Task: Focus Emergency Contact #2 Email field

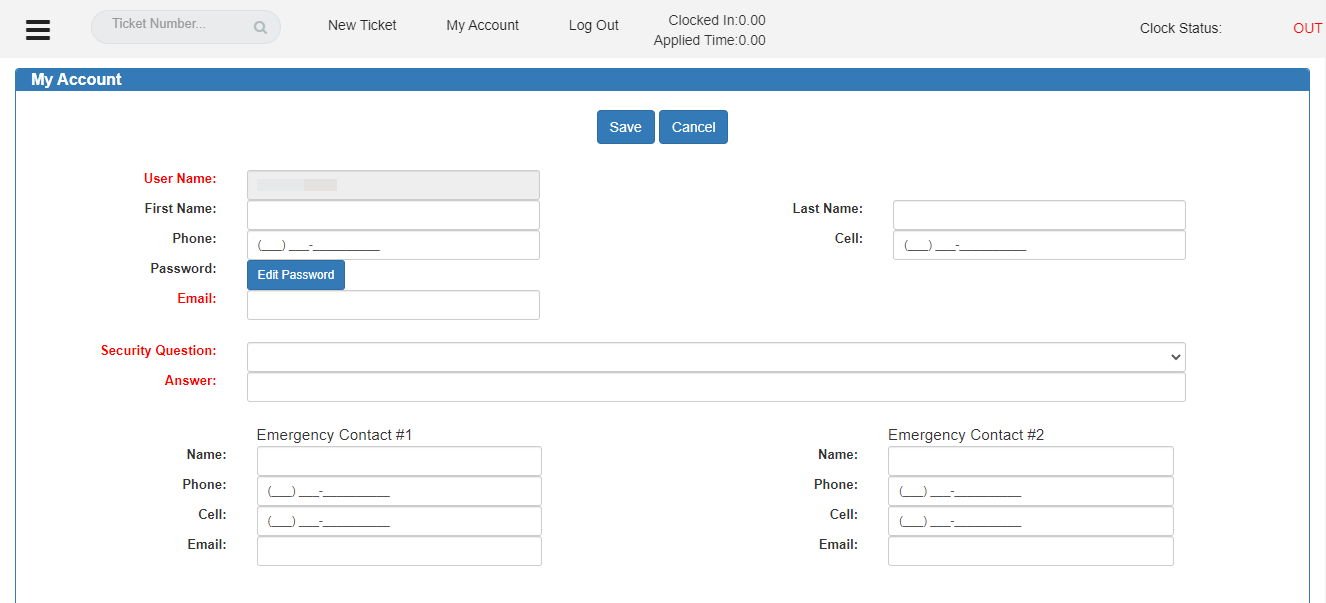Action: click(x=1031, y=551)
